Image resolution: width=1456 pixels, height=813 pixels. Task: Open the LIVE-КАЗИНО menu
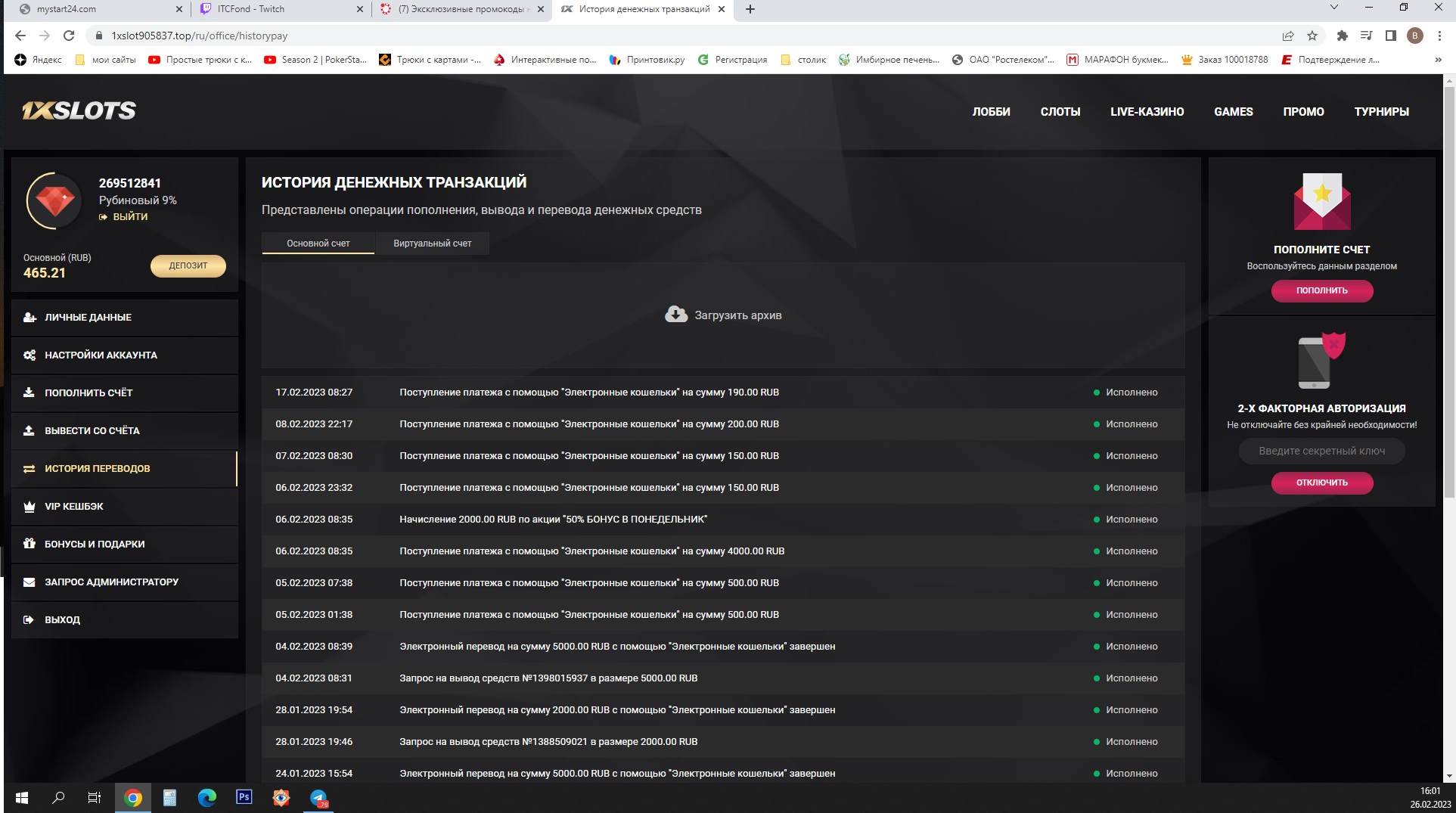pos(1147,111)
